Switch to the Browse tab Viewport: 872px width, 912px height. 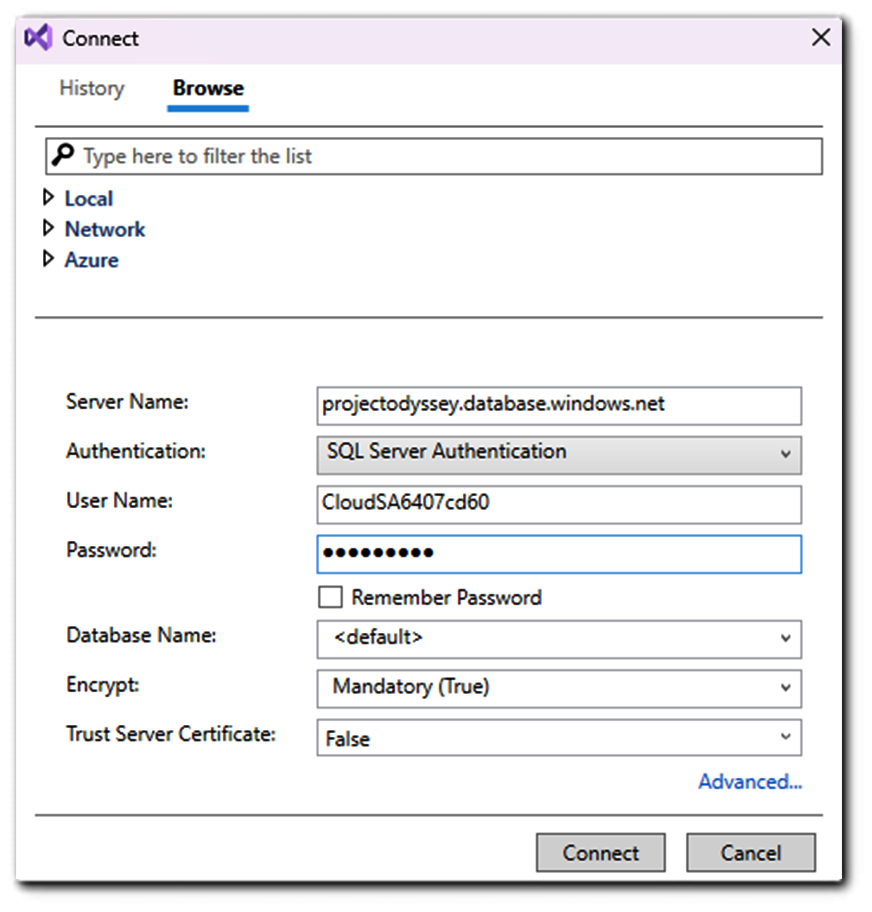pos(208,88)
